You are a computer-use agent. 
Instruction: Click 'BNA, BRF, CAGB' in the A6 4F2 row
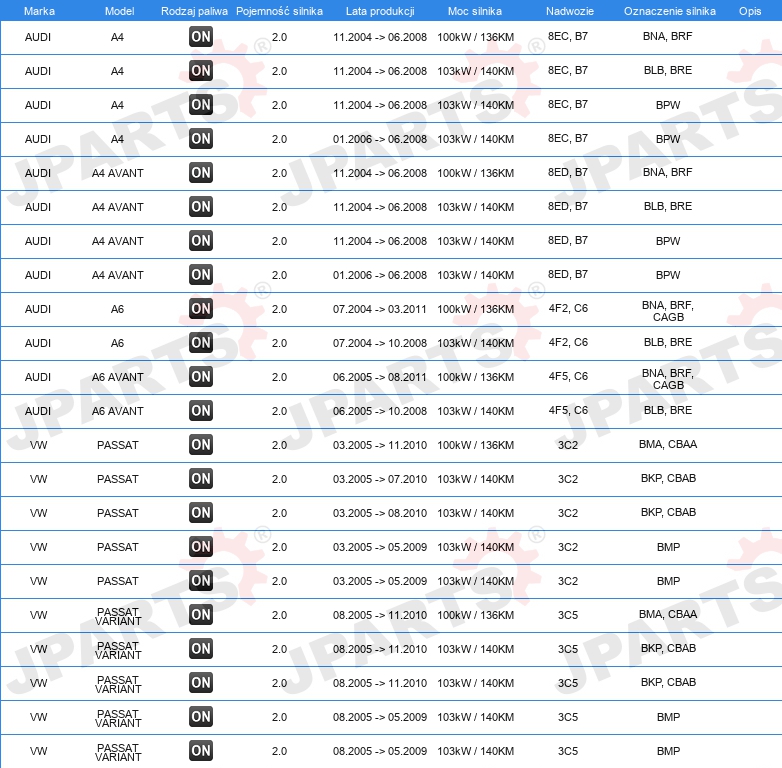(x=668, y=311)
